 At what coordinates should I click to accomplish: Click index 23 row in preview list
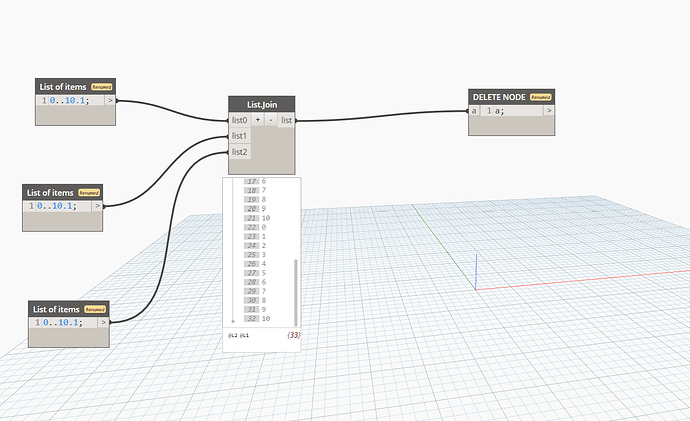pos(255,237)
